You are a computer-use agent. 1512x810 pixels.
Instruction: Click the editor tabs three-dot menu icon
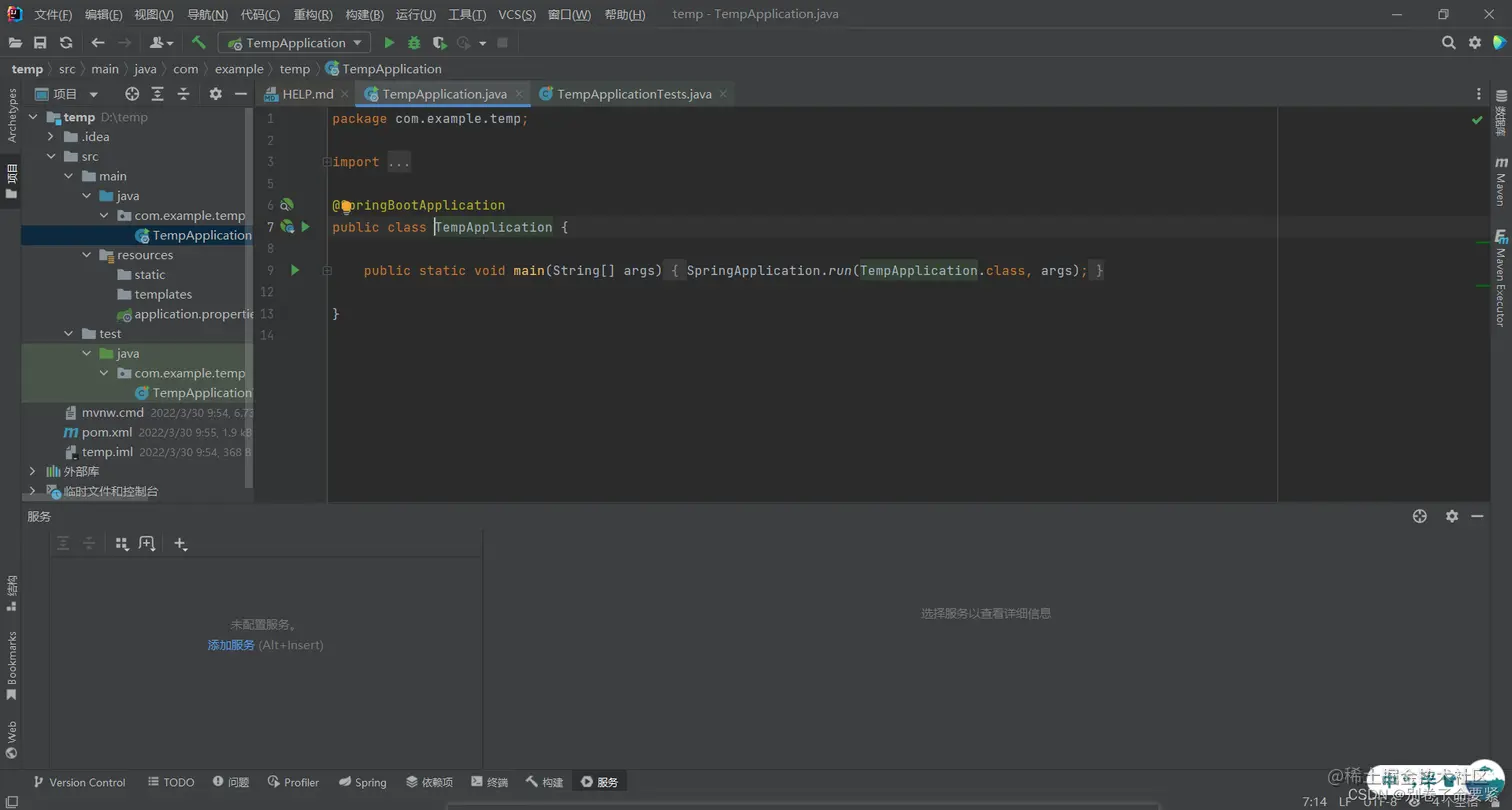pos(1479,94)
